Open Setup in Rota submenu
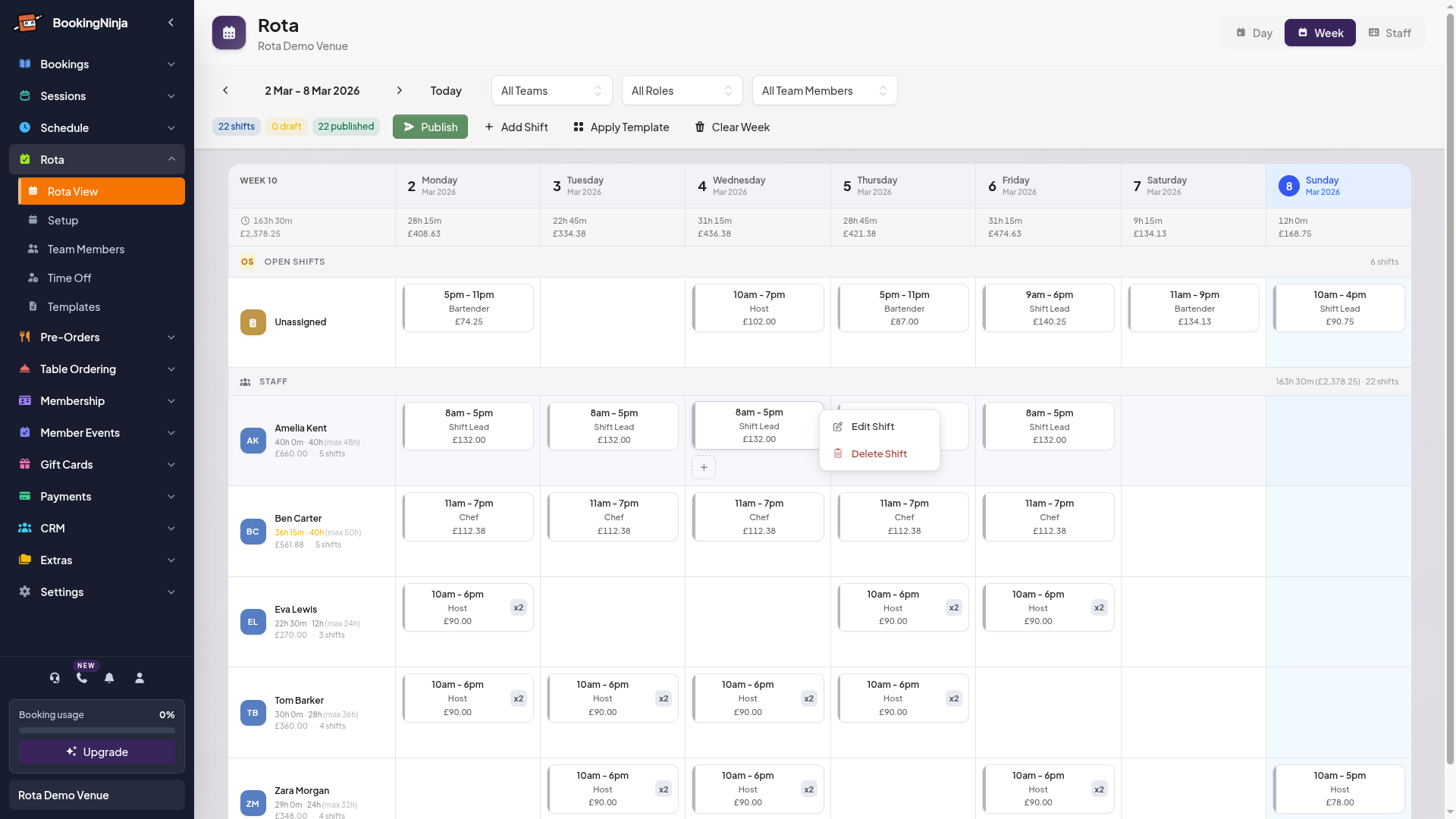The image size is (1456, 819). click(x=102, y=220)
